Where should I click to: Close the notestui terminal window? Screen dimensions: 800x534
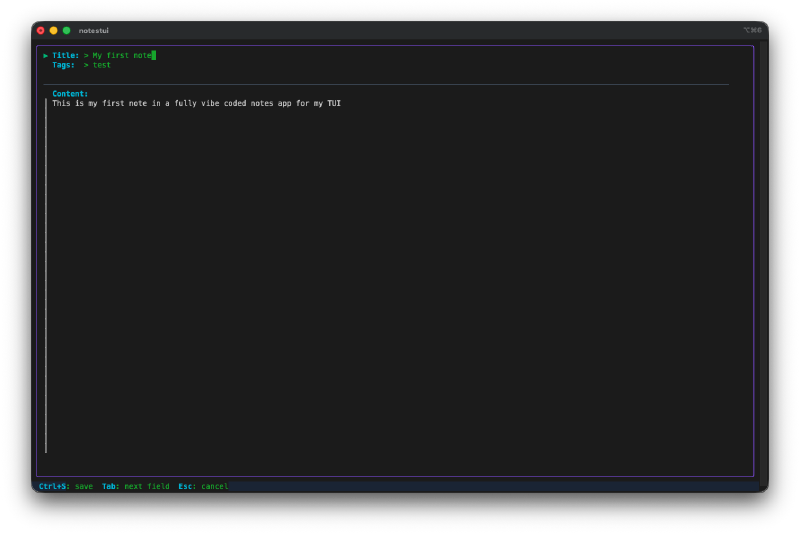point(41,30)
